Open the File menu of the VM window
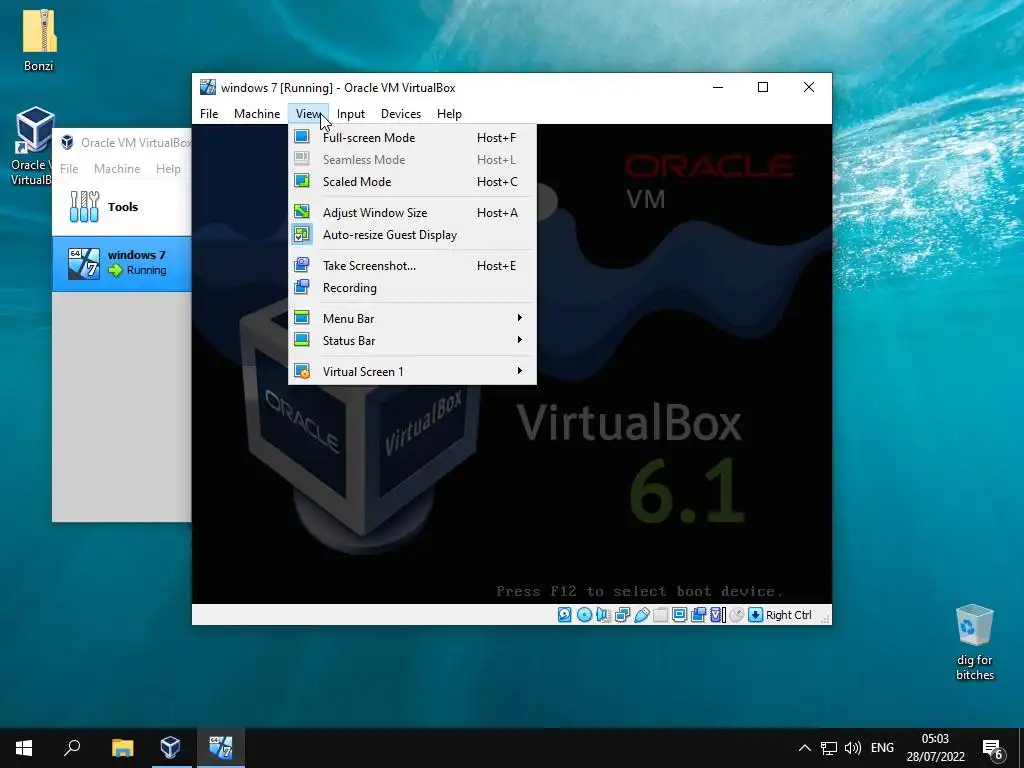The width and height of the screenshot is (1024, 768). tap(209, 114)
